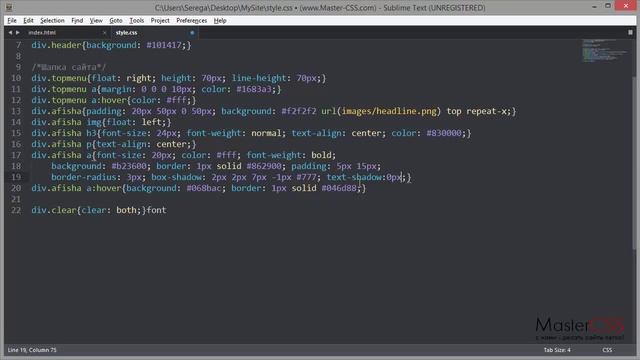The height and width of the screenshot is (360, 640).
Task: Click color value #862900
Action: tap(264, 166)
